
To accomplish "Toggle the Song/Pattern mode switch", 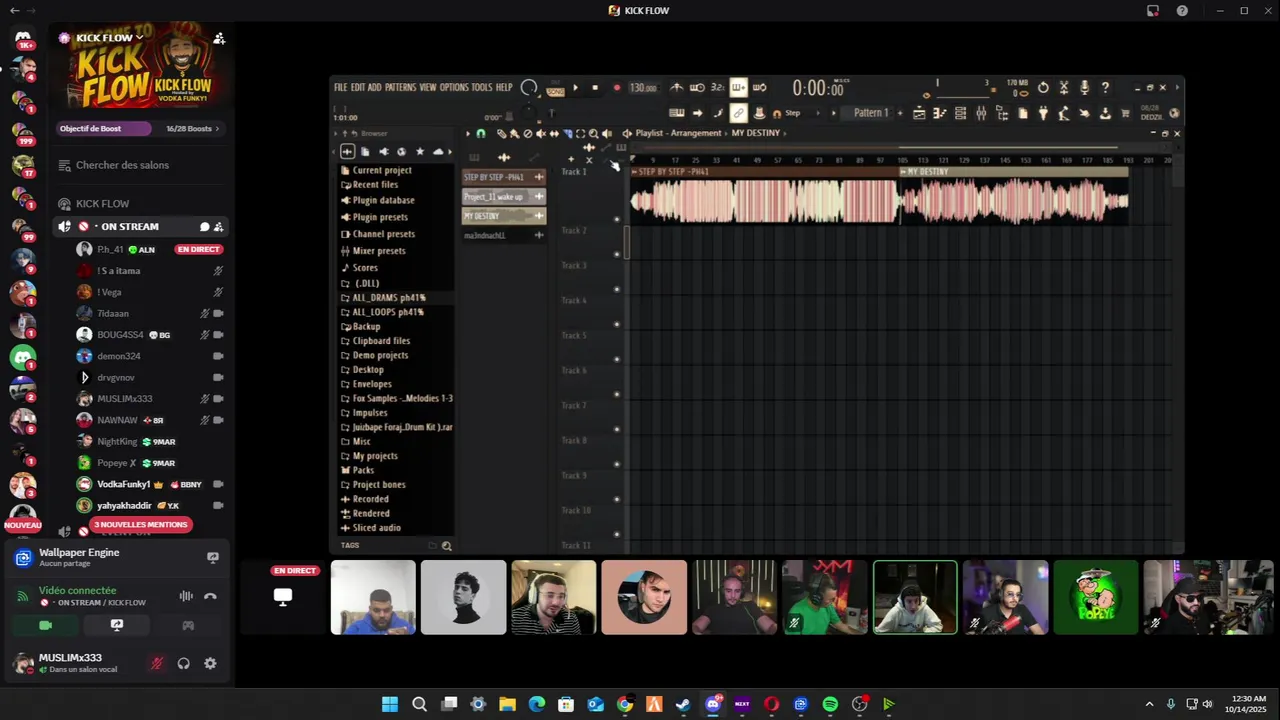I will tap(555, 88).
